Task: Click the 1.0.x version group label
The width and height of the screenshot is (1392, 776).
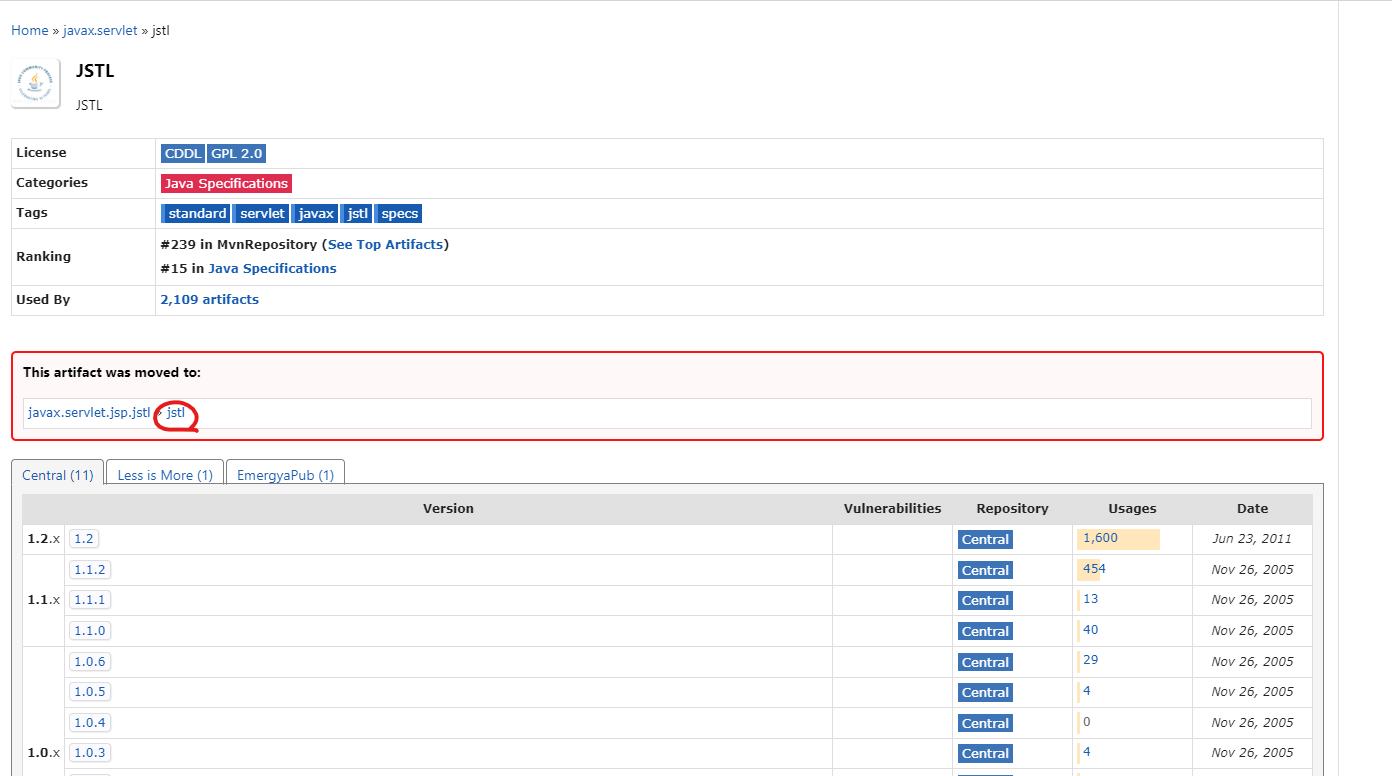Action: click(44, 752)
